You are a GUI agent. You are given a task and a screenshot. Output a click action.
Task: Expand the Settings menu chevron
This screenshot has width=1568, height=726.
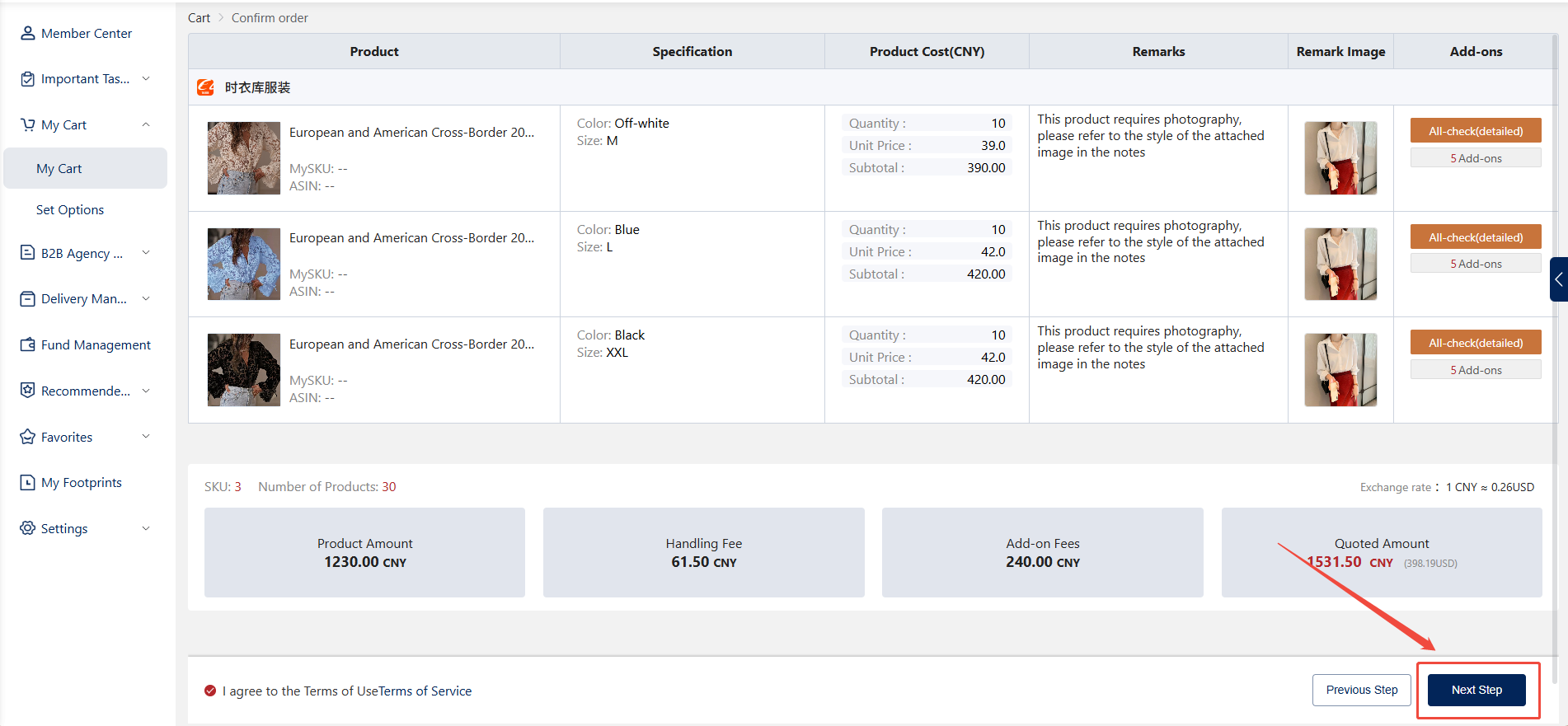[x=146, y=528]
